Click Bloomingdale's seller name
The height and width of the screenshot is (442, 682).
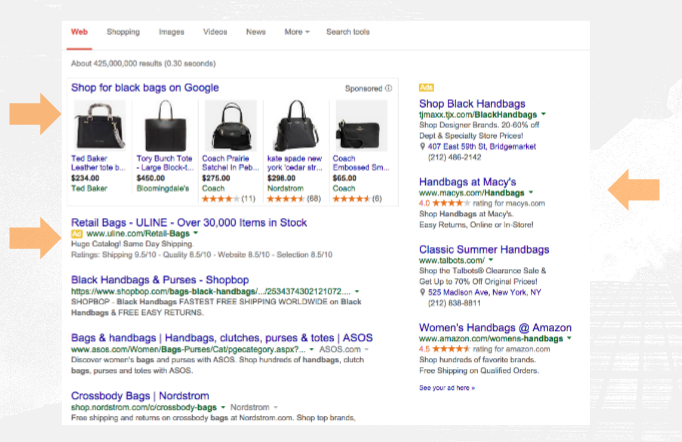[163, 188]
